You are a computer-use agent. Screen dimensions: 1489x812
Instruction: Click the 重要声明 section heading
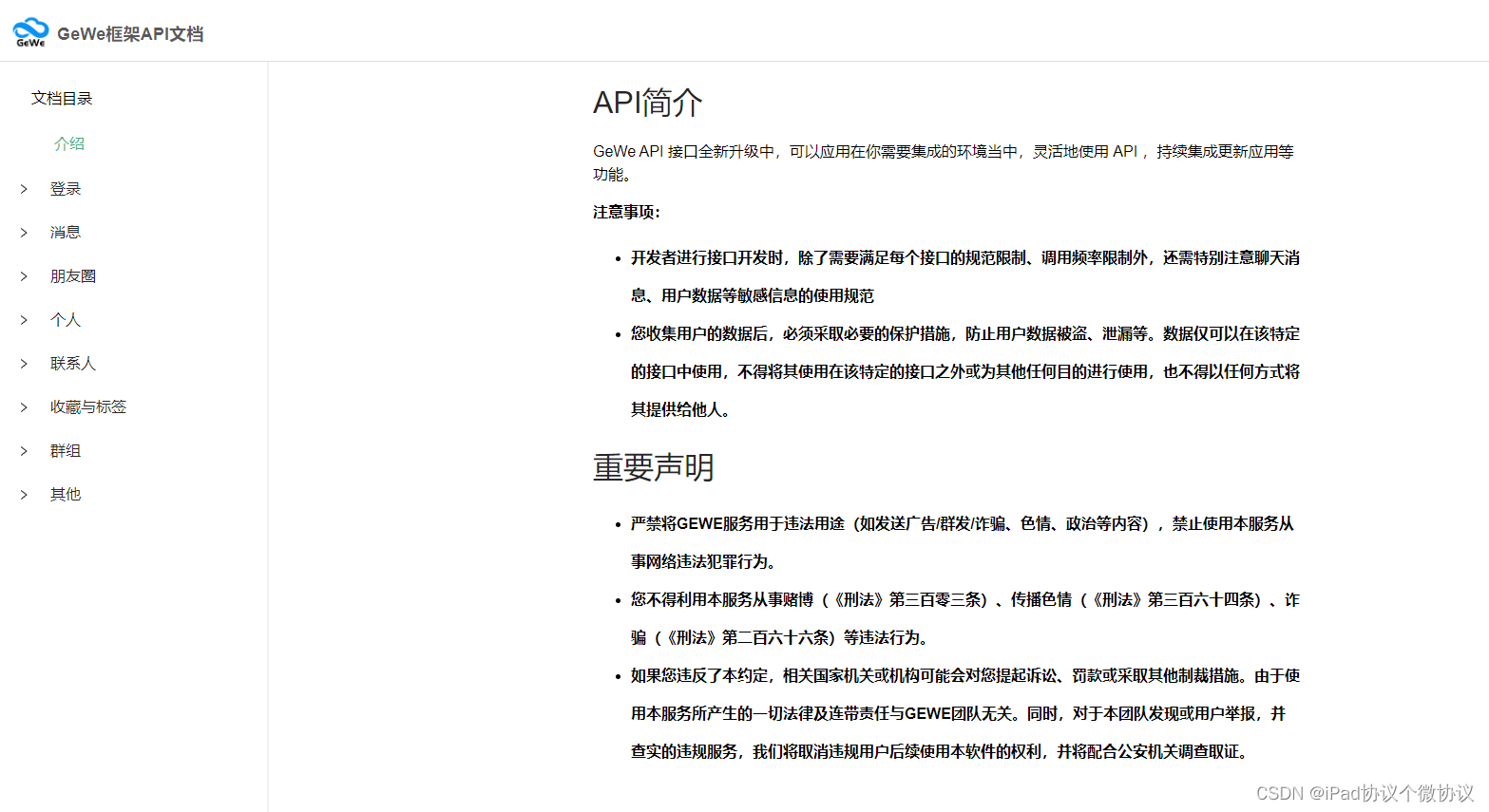(654, 467)
